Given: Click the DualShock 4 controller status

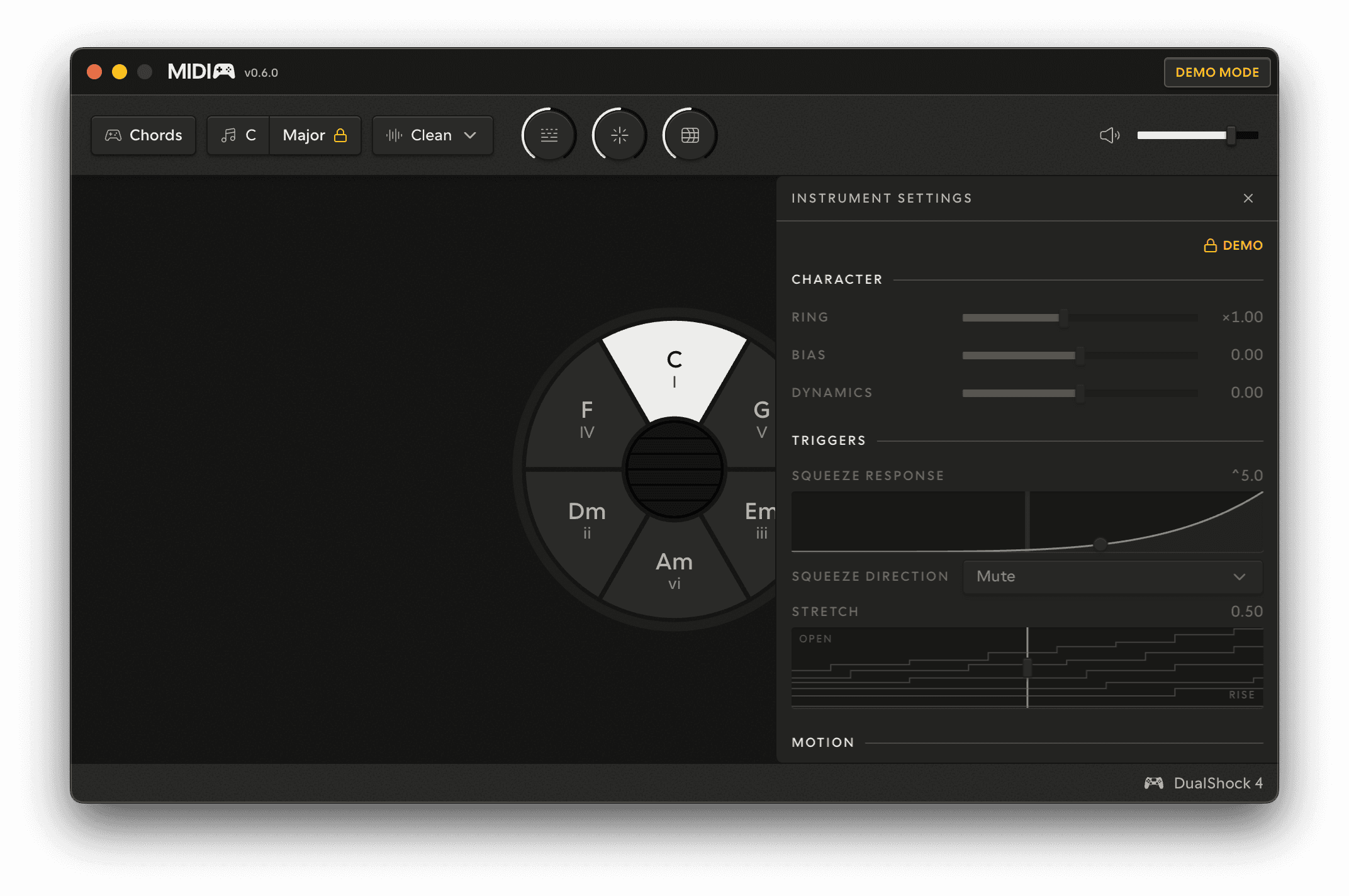Looking at the screenshot, I should [1203, 783].
